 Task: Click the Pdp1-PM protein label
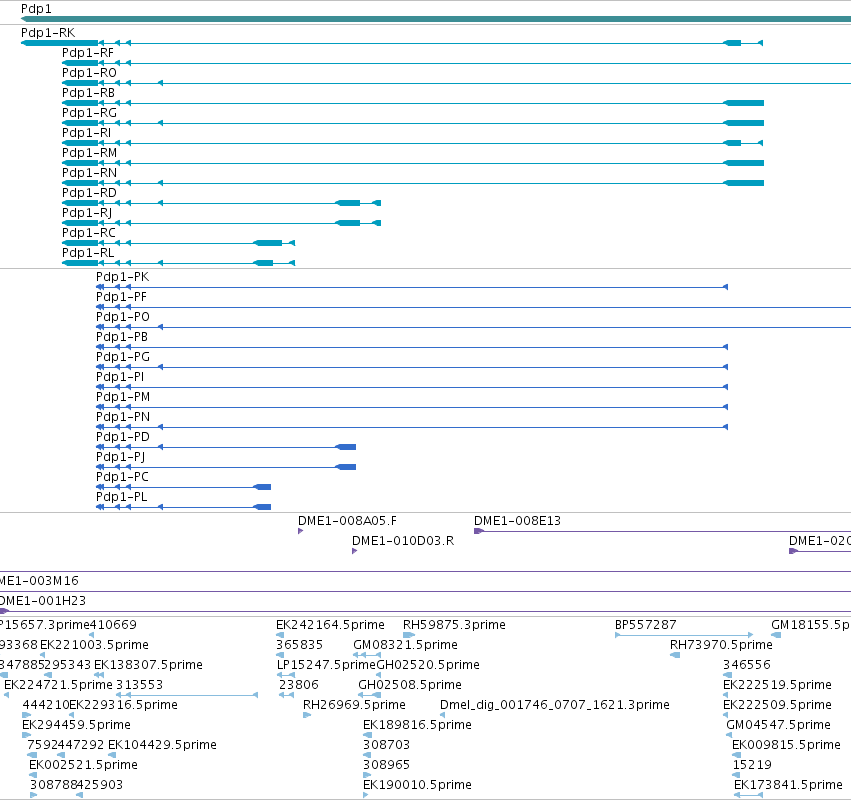[123, 397]
